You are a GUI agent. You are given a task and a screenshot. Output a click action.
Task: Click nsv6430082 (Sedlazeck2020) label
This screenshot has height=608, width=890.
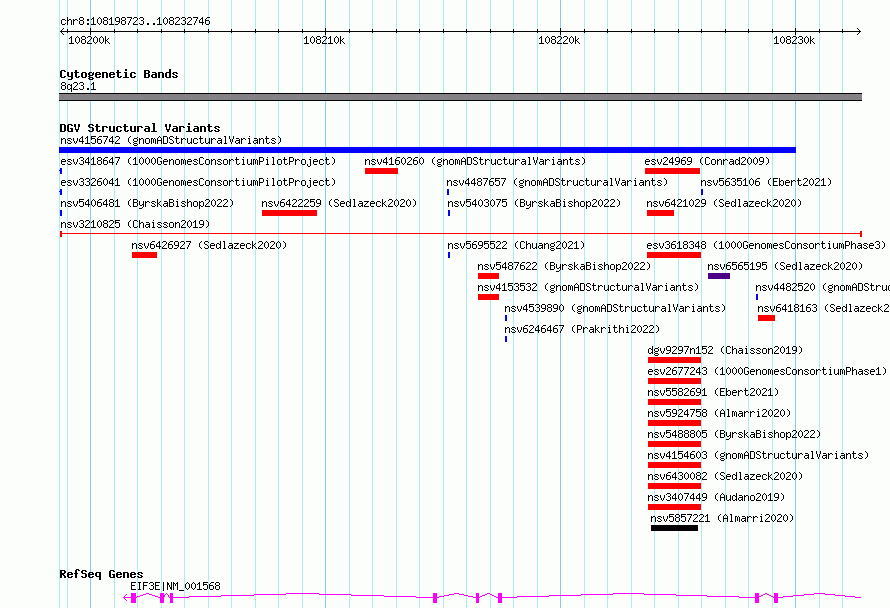tap(725, 476)
